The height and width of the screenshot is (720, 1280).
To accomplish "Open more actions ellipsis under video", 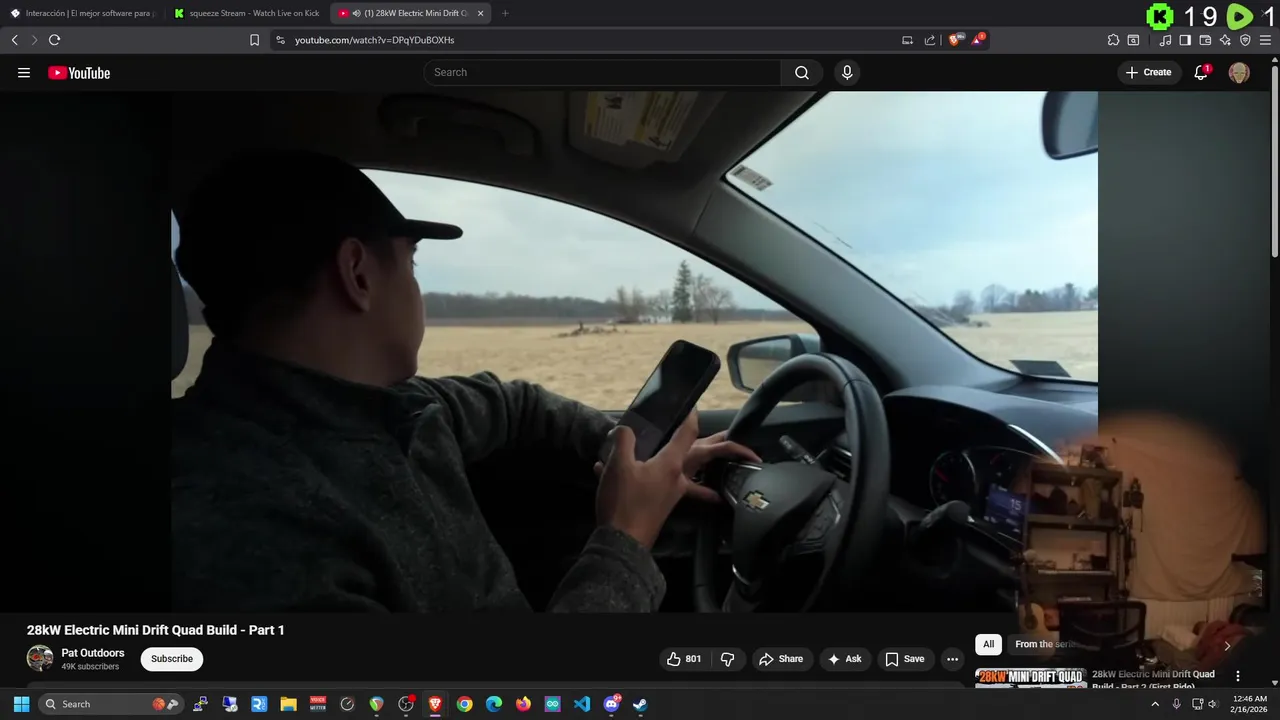I will click(952, 659).
